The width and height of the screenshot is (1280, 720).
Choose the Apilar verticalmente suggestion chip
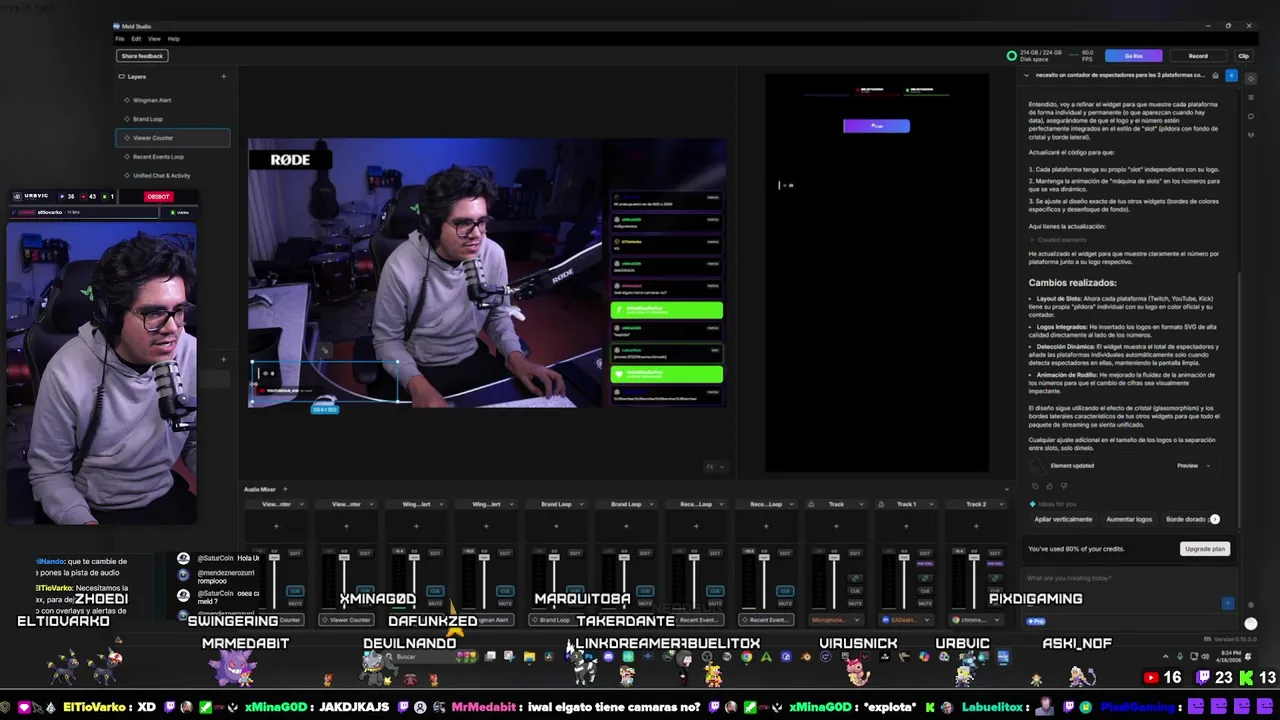(1063, 519)
